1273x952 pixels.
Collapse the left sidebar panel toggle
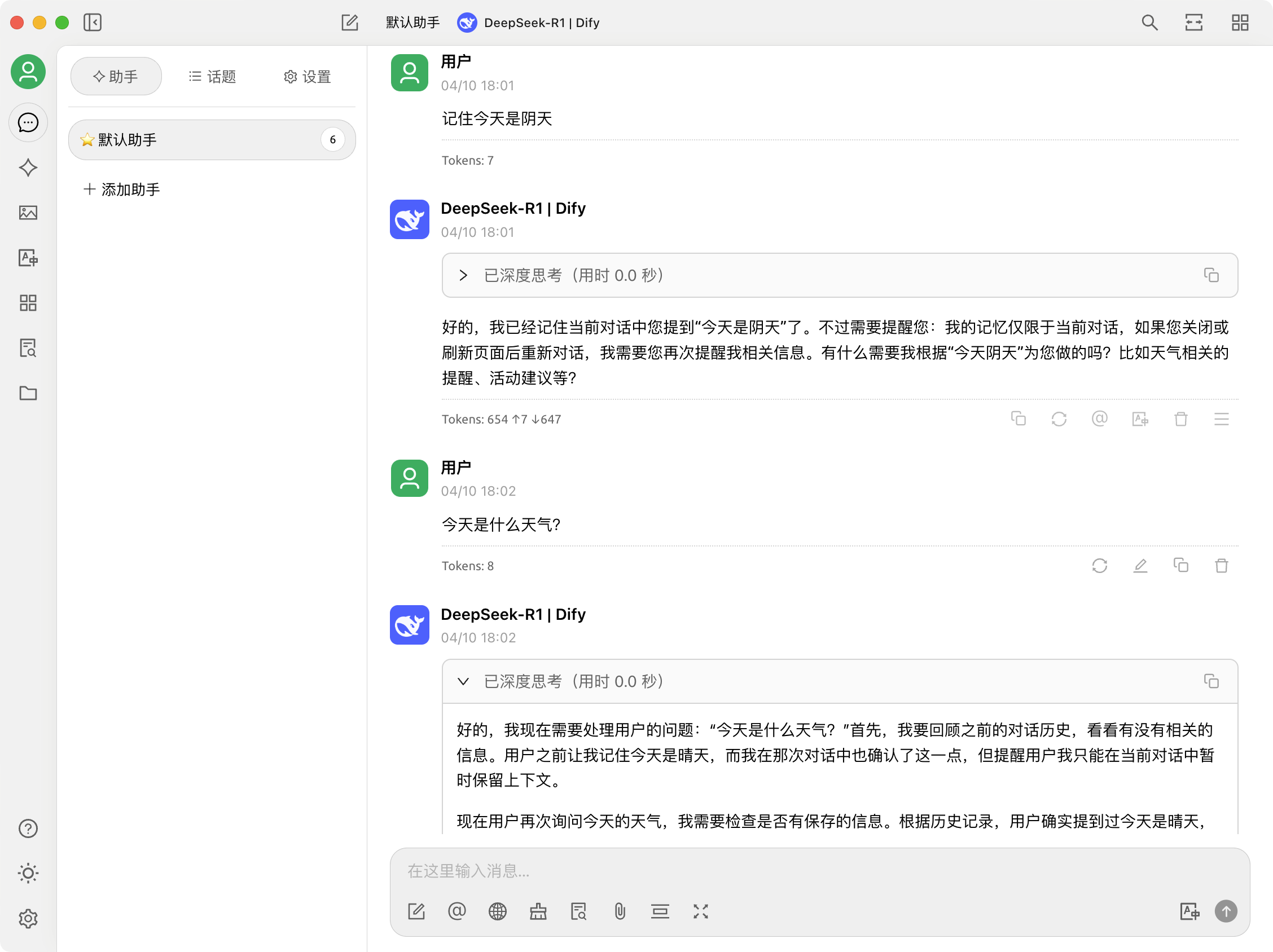coord(92,23)
